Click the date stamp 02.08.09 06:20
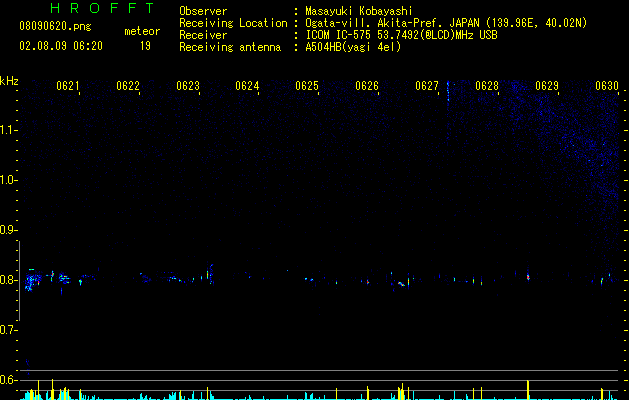Image resolution: width=629 pixels, height=400 pixels. click(61, 46)
